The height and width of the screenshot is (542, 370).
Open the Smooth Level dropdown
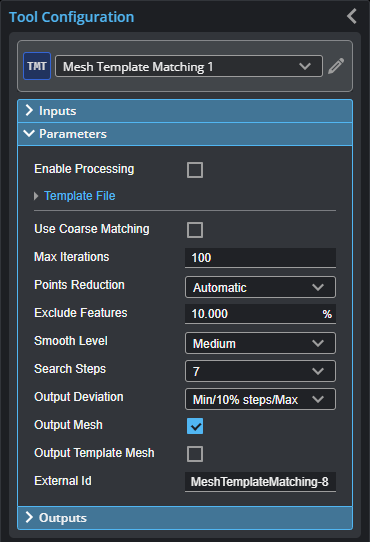[260, 343]
